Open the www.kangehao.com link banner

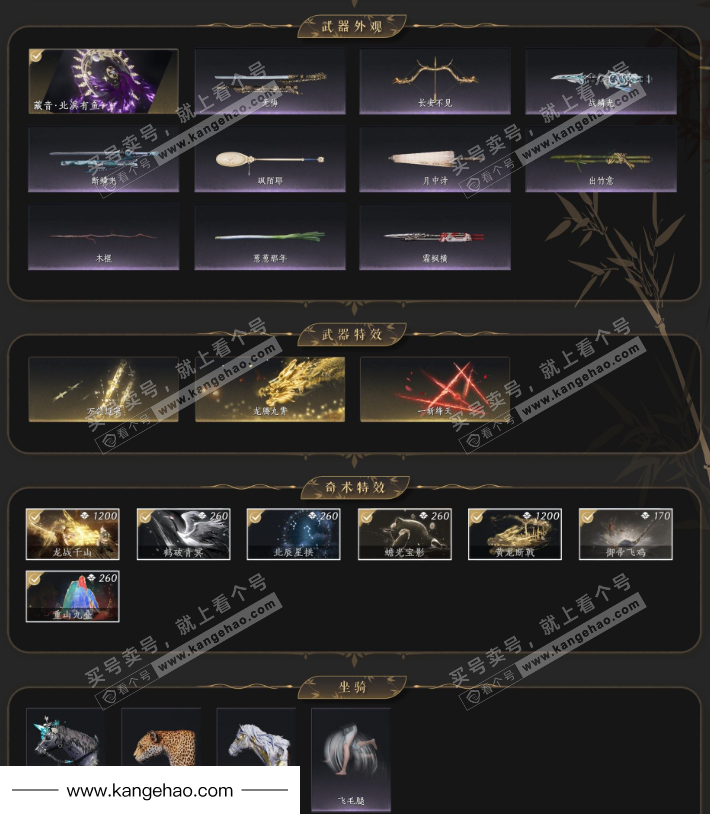coord(149,790)
